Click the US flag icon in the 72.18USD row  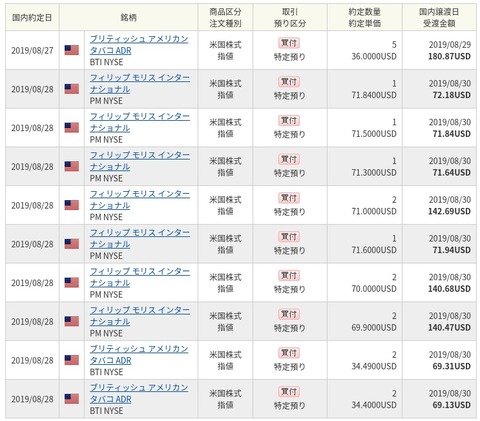click(x=72, y=89)
